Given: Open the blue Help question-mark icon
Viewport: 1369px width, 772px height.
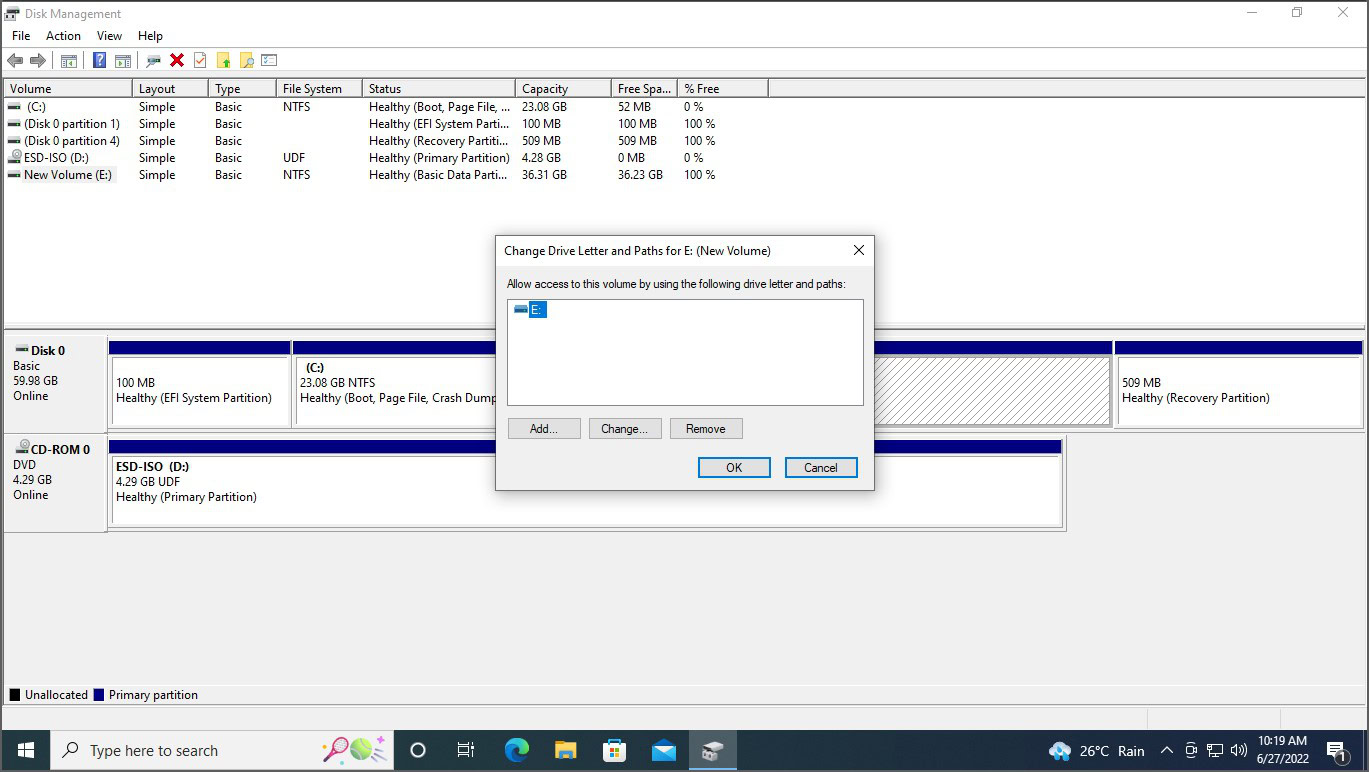Looking at the screenshot, I should (100, 60).
